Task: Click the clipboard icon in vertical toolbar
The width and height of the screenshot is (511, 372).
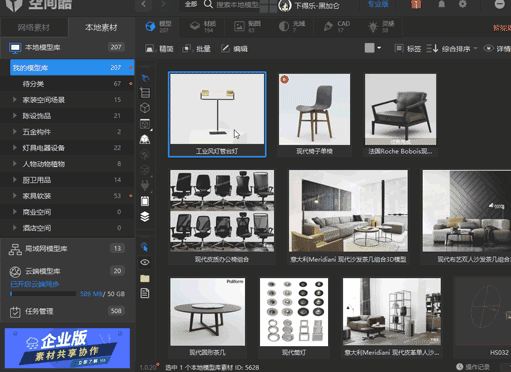Action: tap(145, 201)
